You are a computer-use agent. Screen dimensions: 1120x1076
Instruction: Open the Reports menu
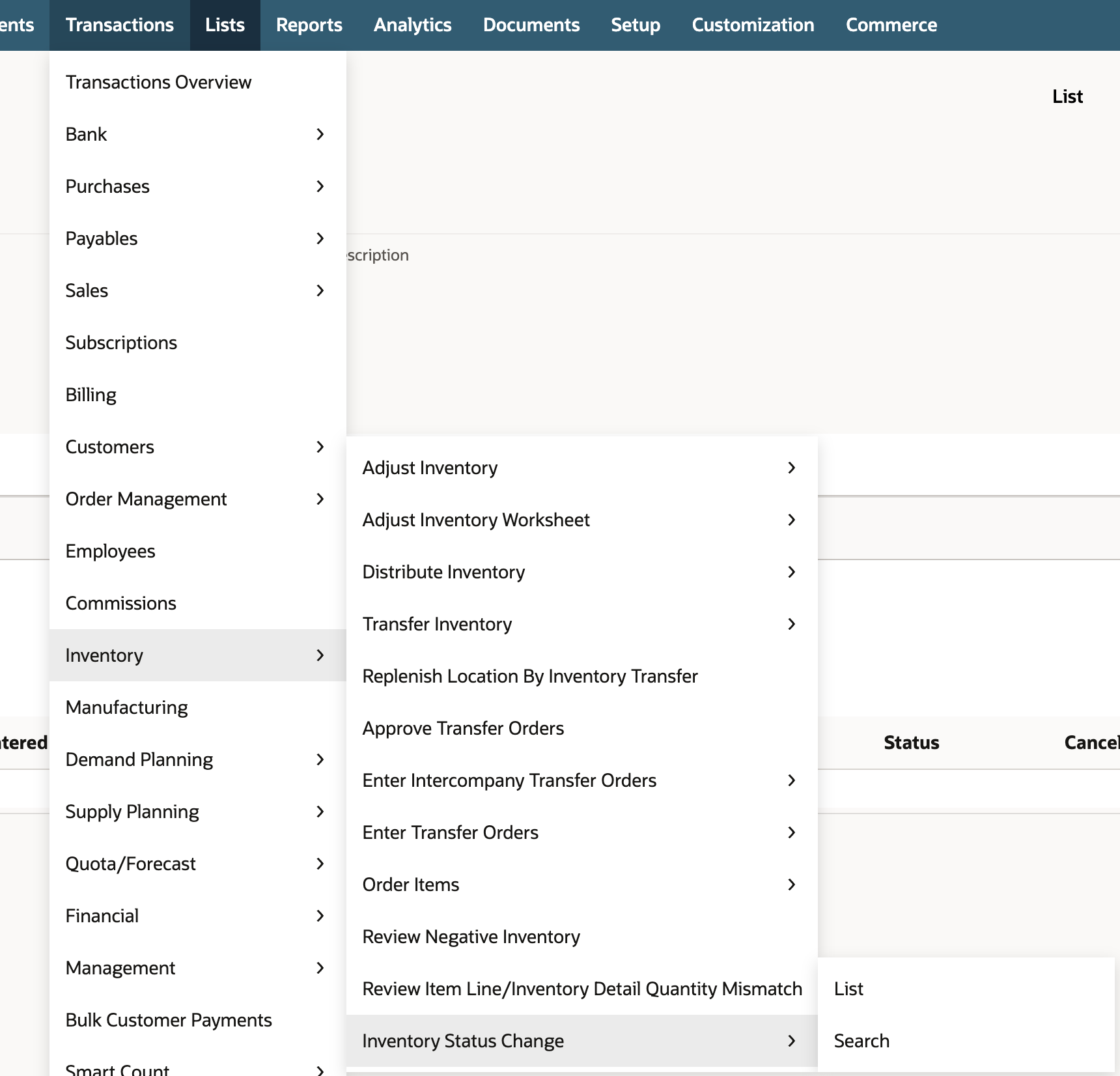[309, 25]
